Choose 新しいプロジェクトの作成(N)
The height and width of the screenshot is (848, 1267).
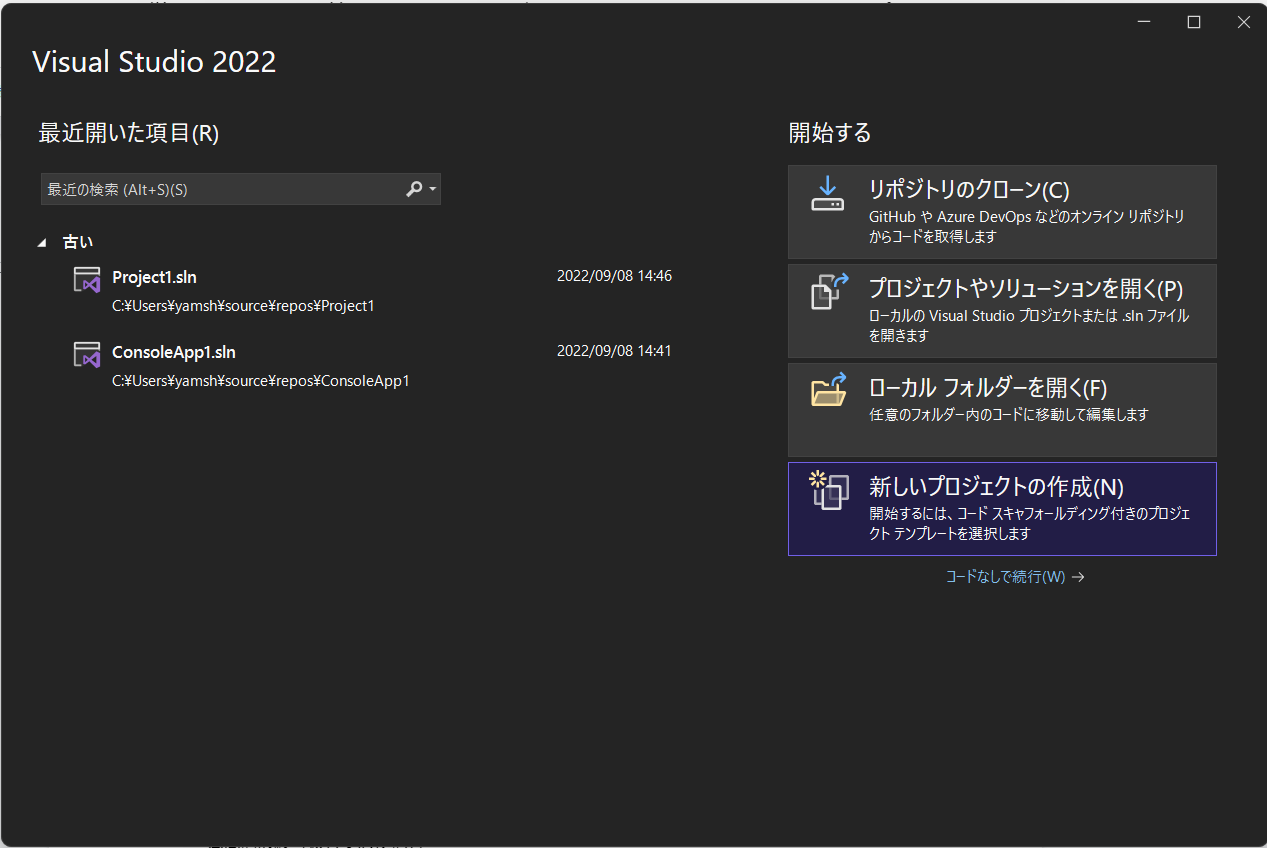coord(1002,508)
